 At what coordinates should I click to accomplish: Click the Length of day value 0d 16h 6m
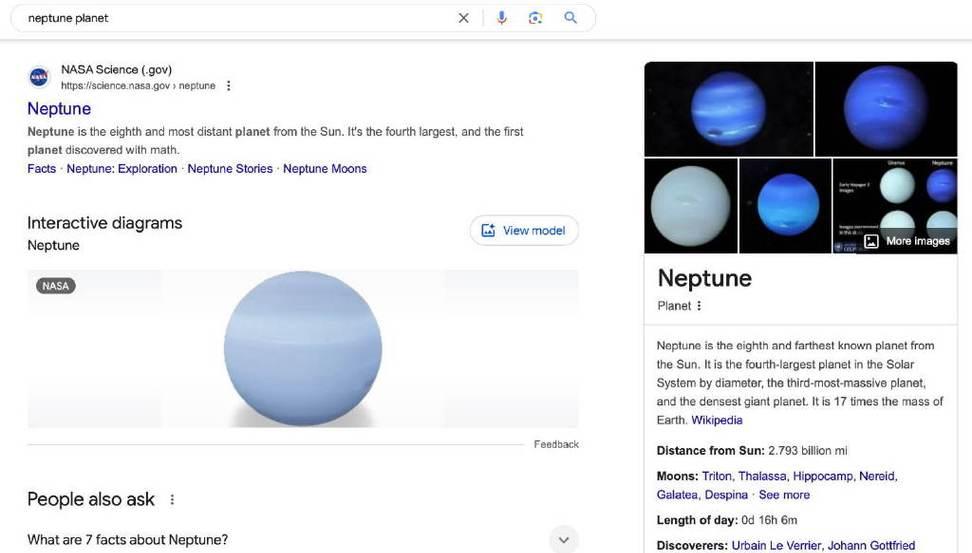769,520
